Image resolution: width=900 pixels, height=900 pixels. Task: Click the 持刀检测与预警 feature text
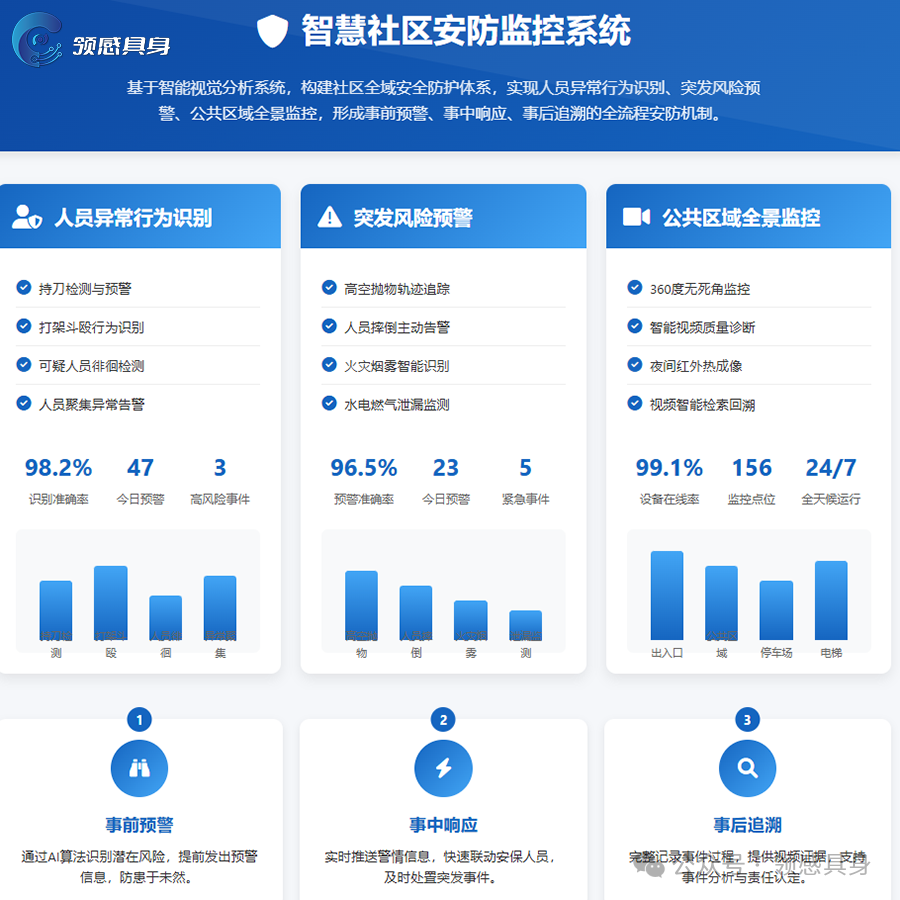point(85,289)
